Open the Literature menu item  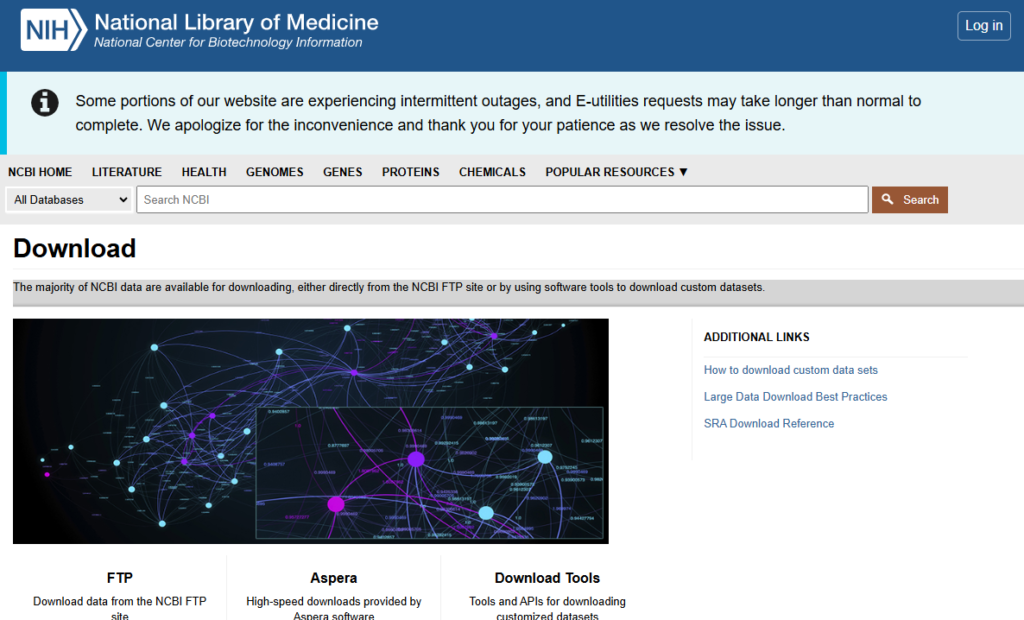pyautogui.click(x=127, y=172)
